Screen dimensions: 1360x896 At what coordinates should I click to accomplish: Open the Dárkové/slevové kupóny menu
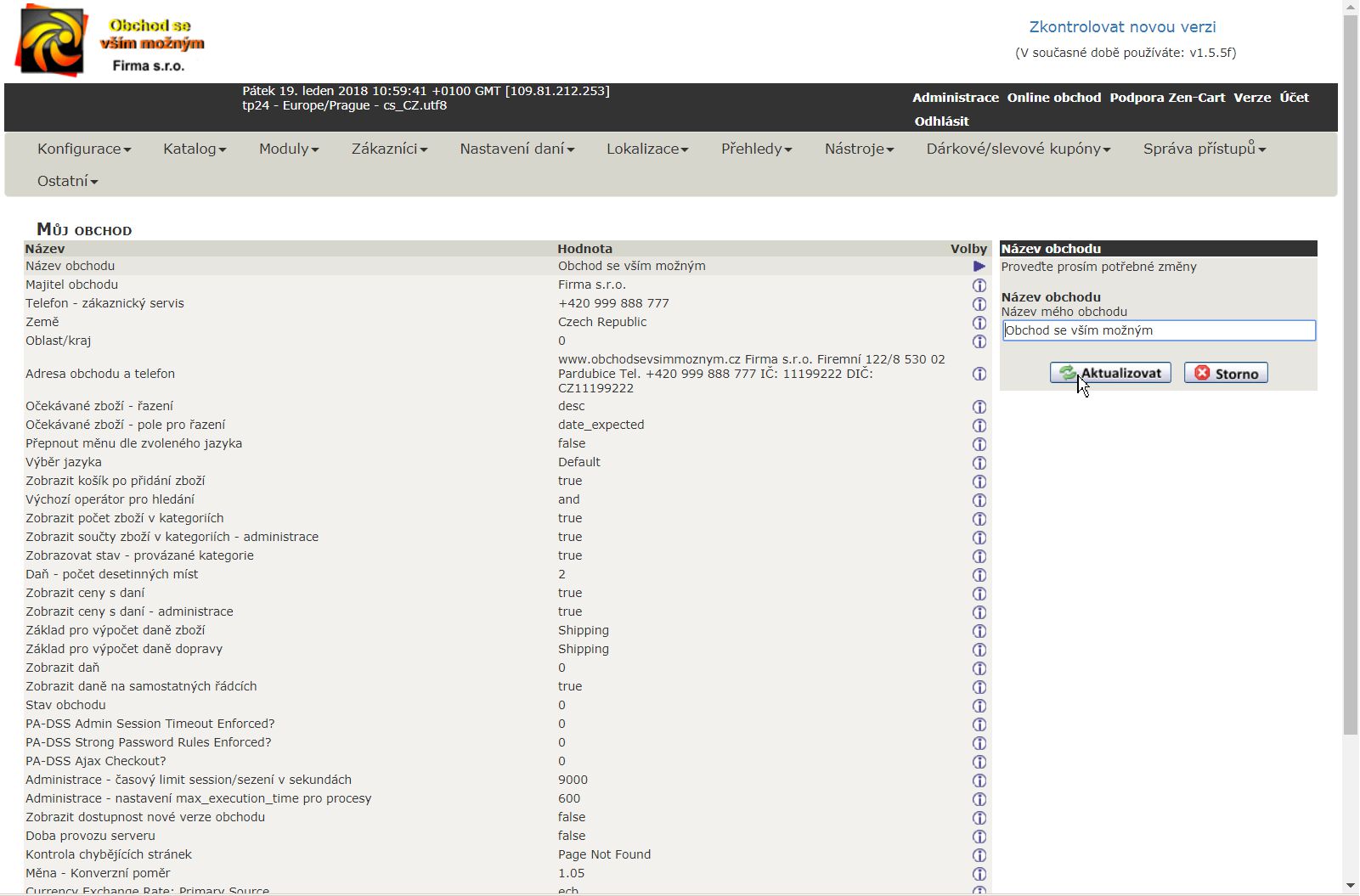coord(1018,149)
